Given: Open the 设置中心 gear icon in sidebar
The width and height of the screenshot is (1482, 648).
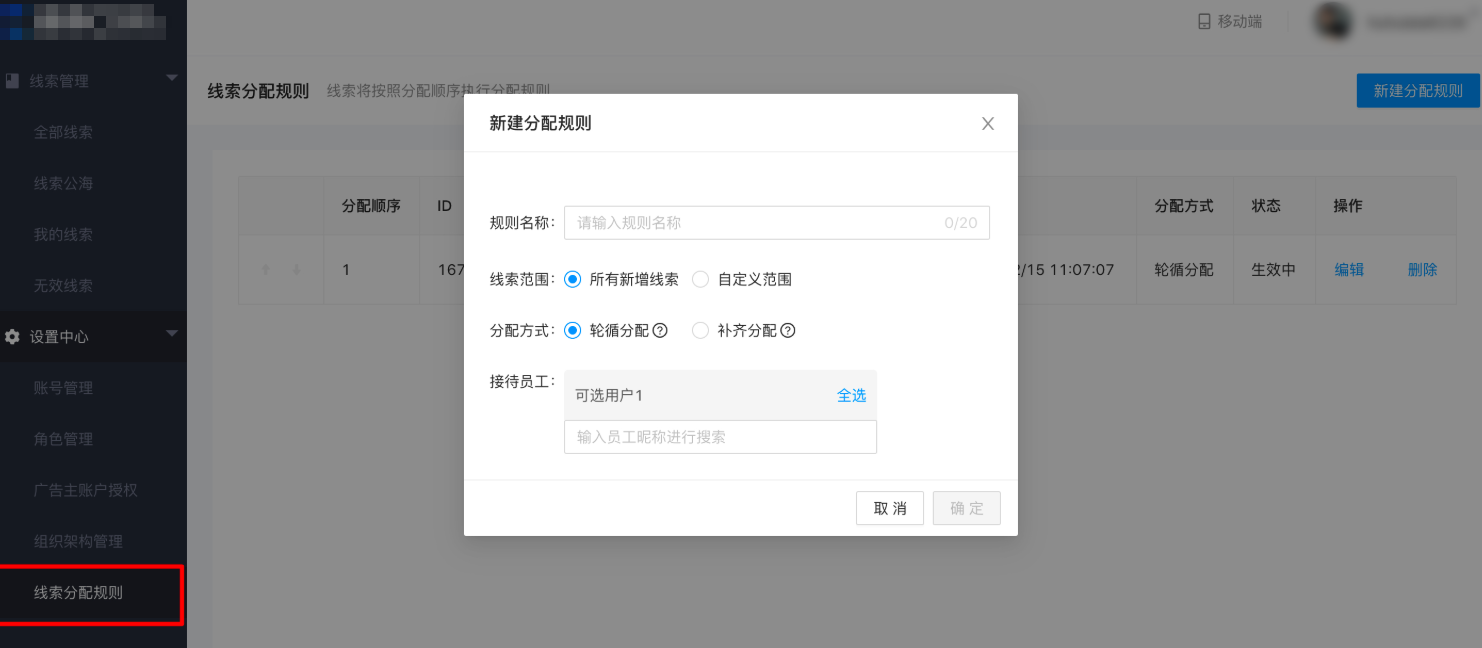Looking at the screenshot, I should 14,337.
